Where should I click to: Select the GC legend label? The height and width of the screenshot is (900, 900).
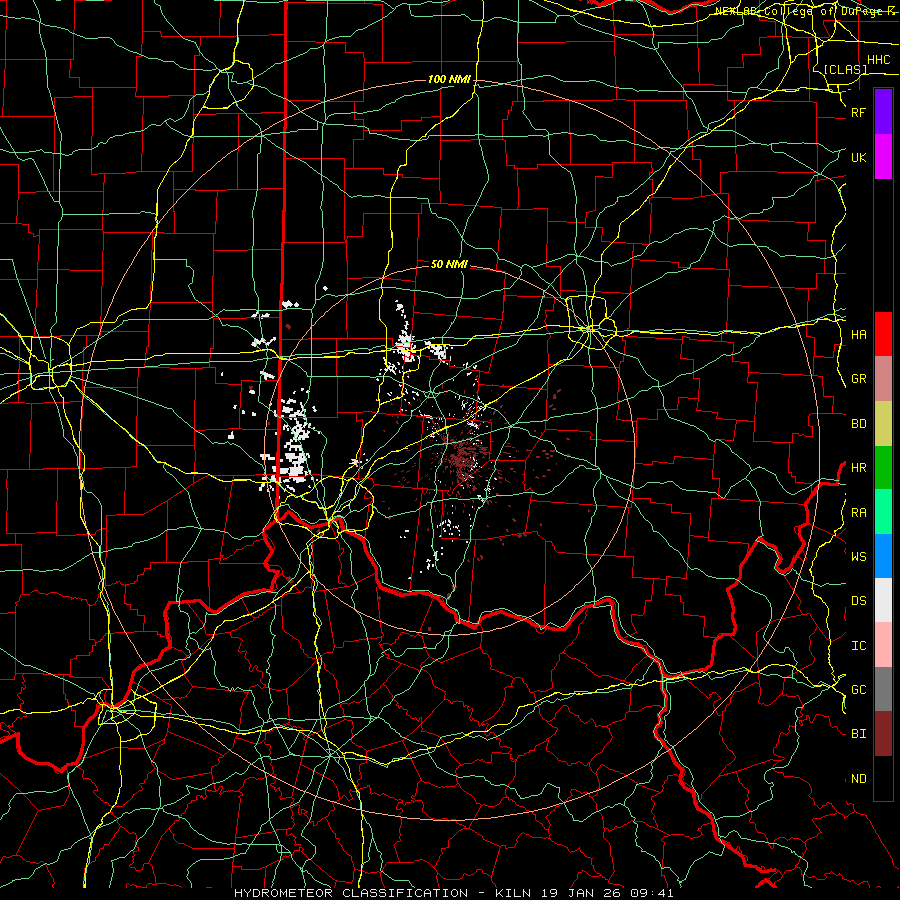(858, 690)
